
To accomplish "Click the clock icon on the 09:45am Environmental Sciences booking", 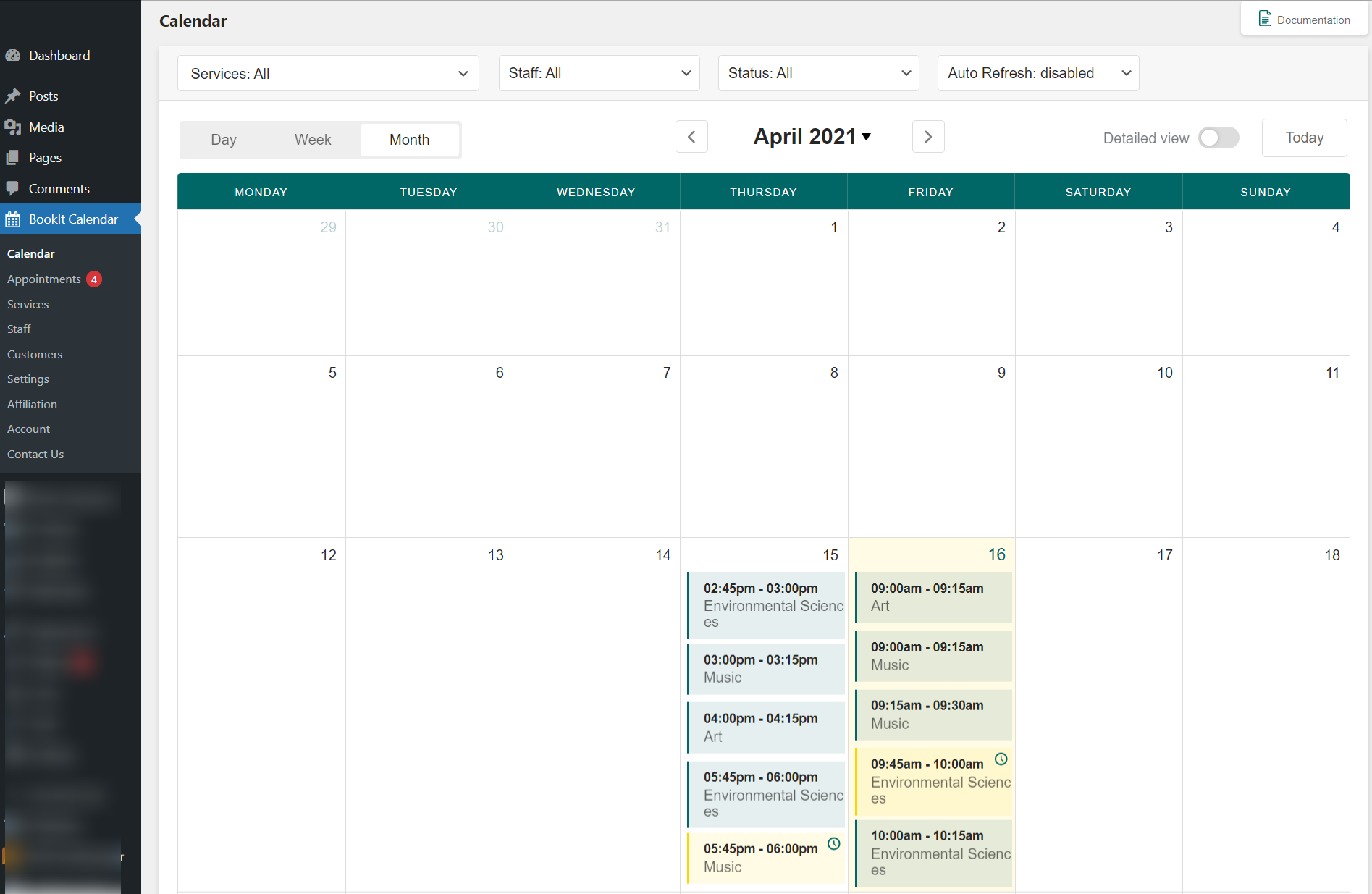I will 1001,760.
